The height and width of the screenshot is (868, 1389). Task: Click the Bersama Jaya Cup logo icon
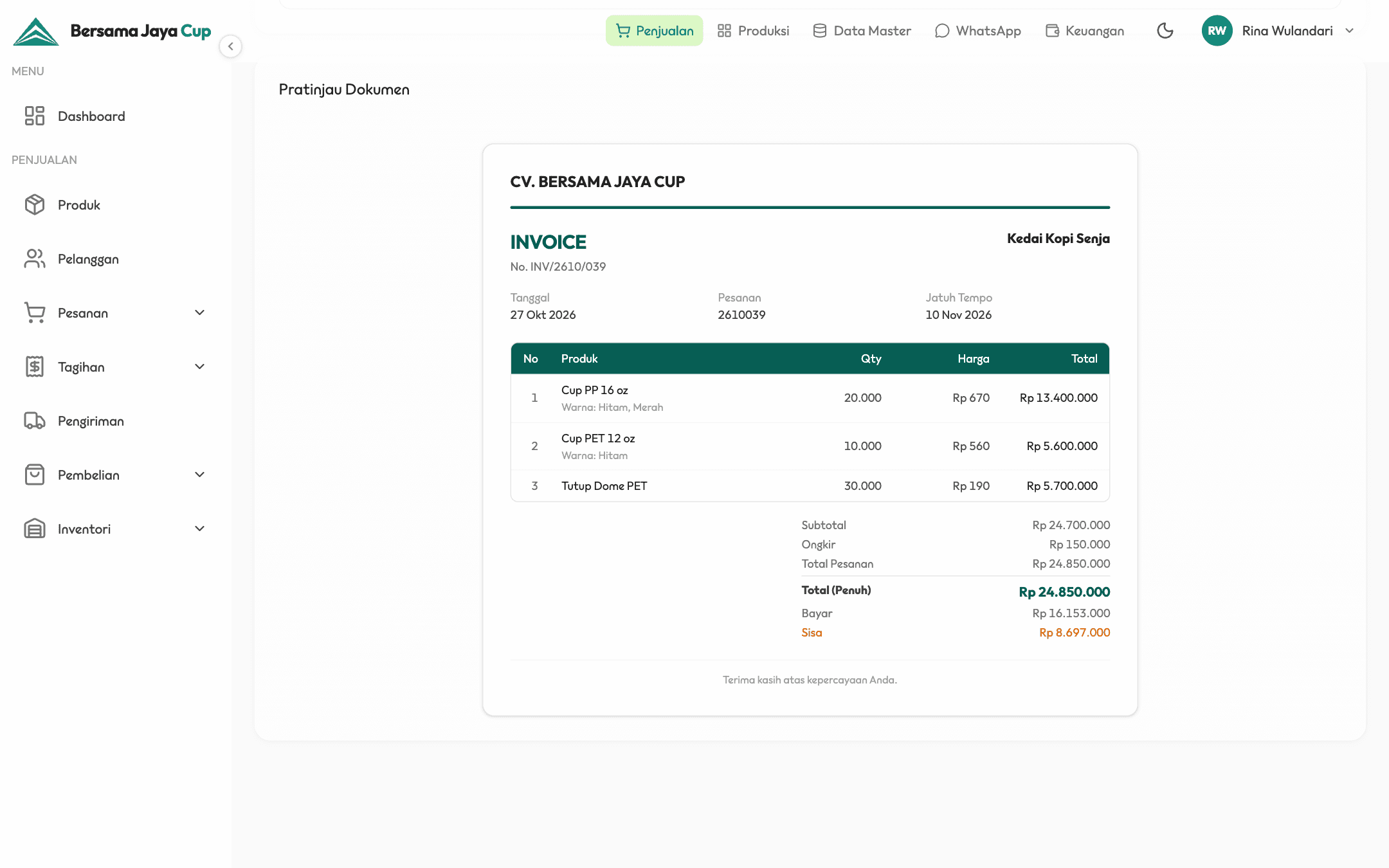coord(36,32)
